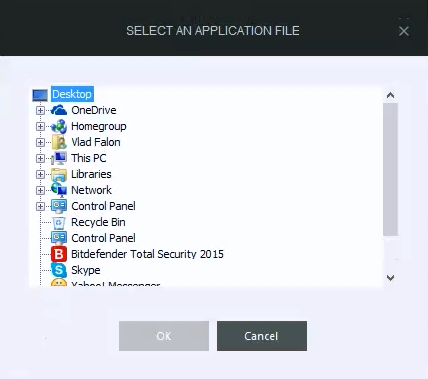428x379 pixels.
Task: Click the scrollbar down arrow
Action: click(390, 278)
